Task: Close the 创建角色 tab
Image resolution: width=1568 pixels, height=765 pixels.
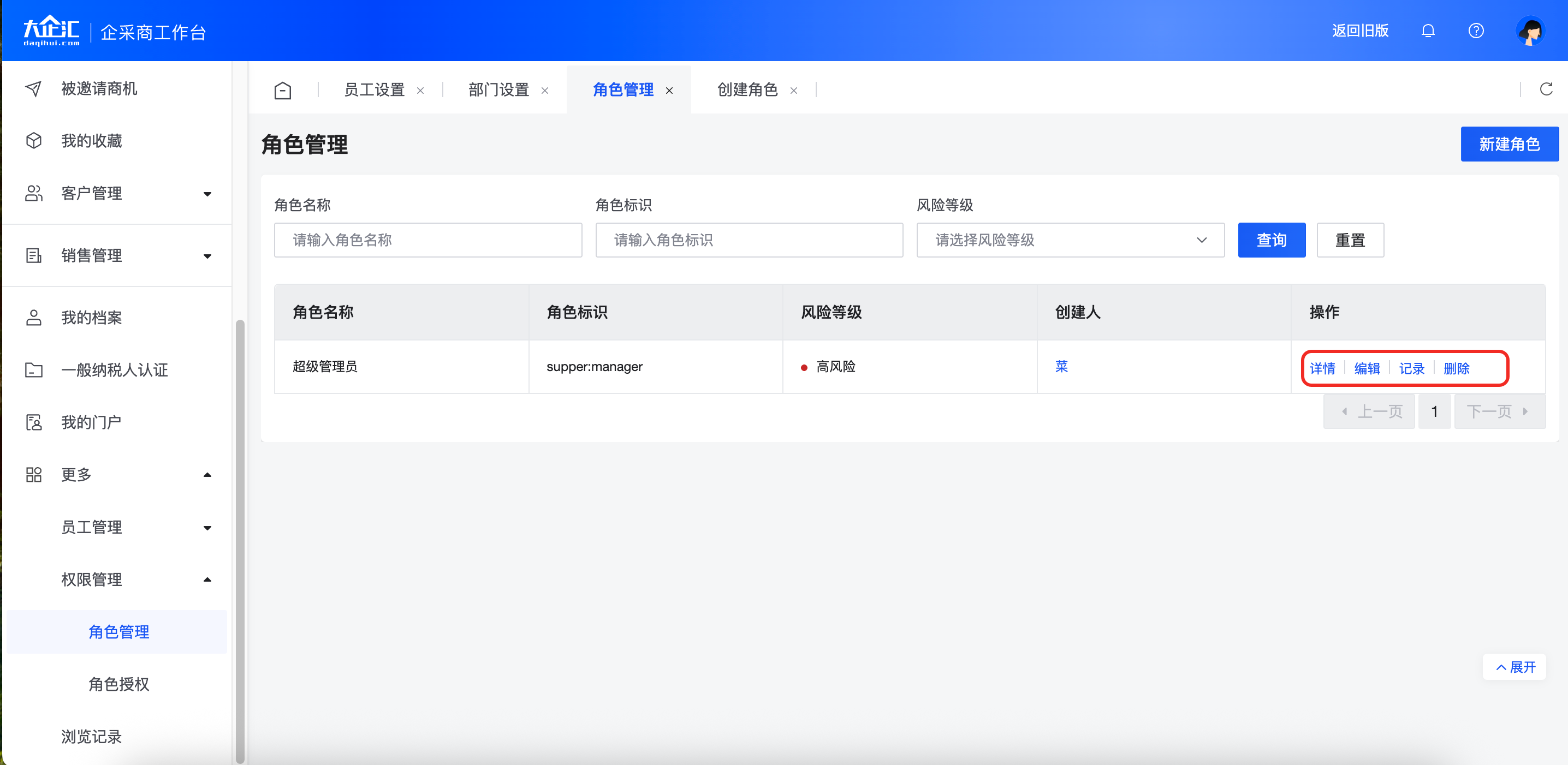Action: pos(793,91)
